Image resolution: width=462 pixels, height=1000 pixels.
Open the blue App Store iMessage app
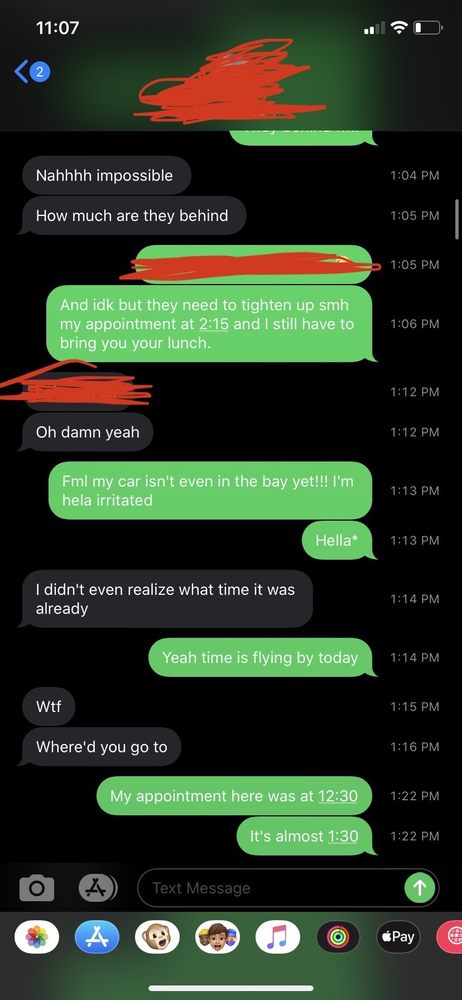click(x=97, y=937)
